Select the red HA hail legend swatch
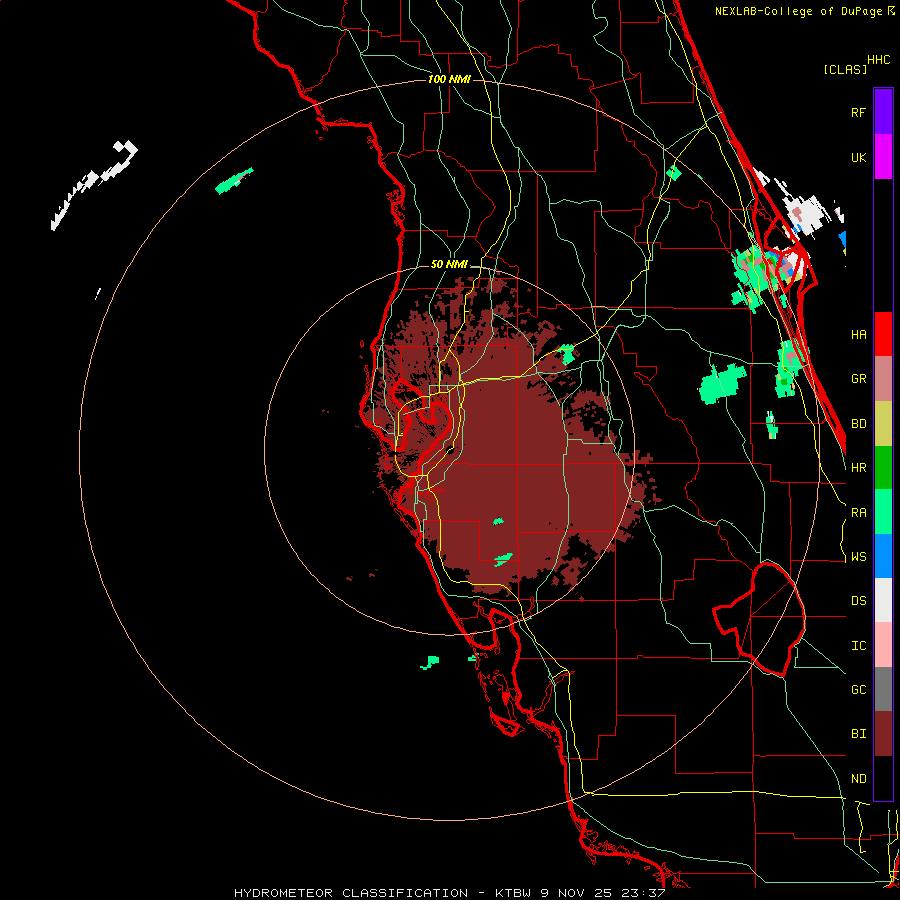 (x=883, y=334)
